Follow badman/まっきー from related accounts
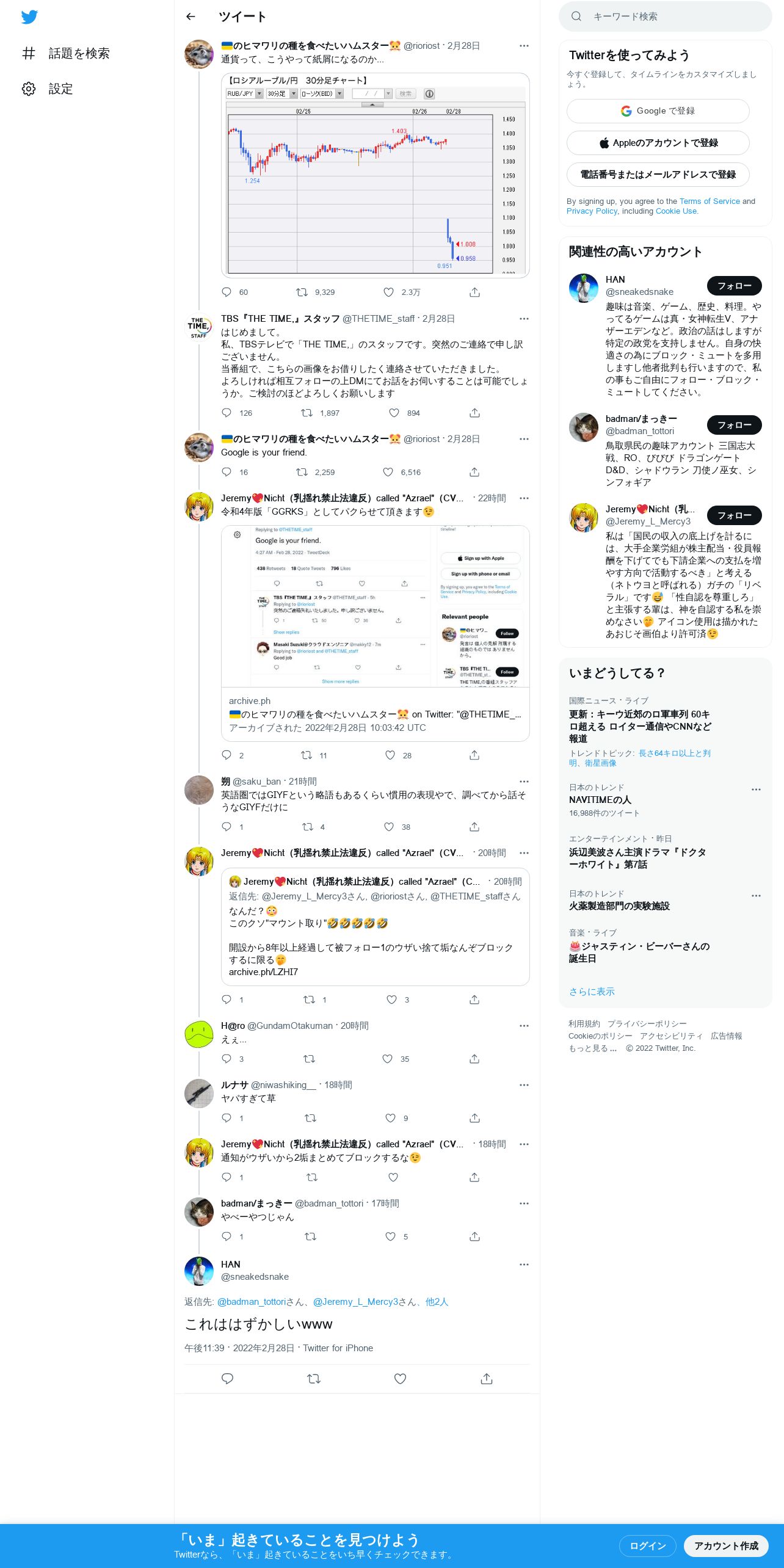The height and width of the screenshot is (1568, 784). click(734, 425)
